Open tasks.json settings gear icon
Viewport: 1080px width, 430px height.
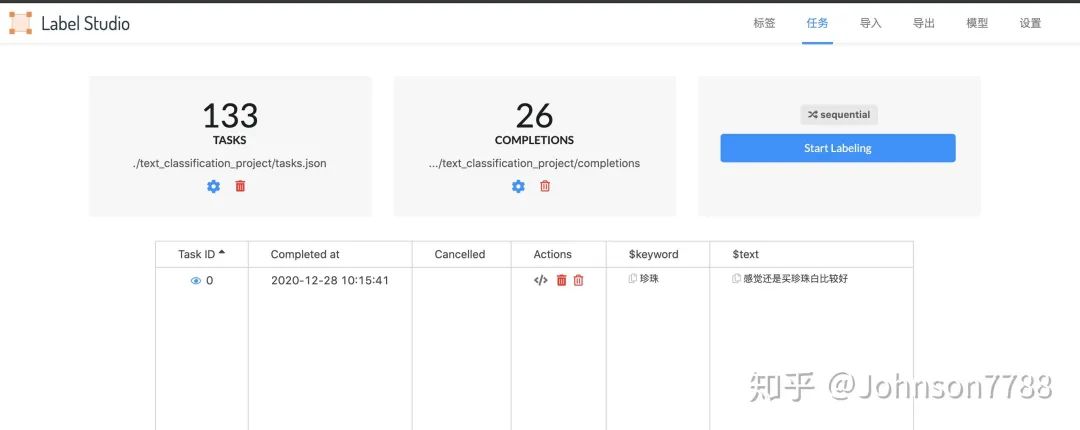(x=214, y=186)
